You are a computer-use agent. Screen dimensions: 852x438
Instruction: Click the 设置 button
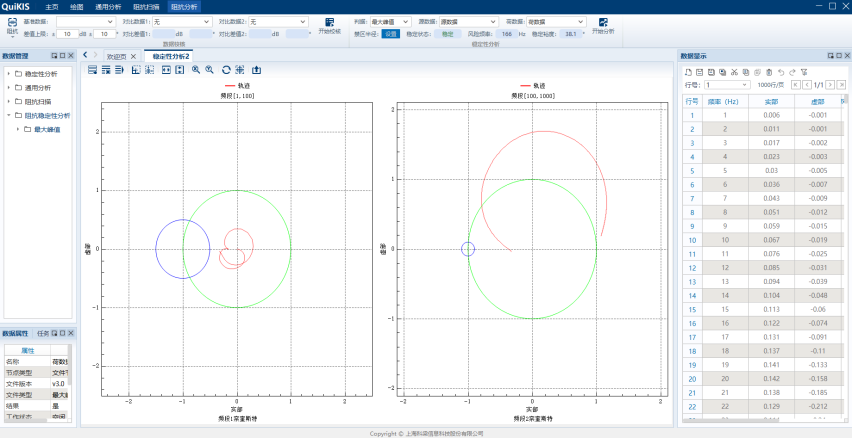pos(391,34)
